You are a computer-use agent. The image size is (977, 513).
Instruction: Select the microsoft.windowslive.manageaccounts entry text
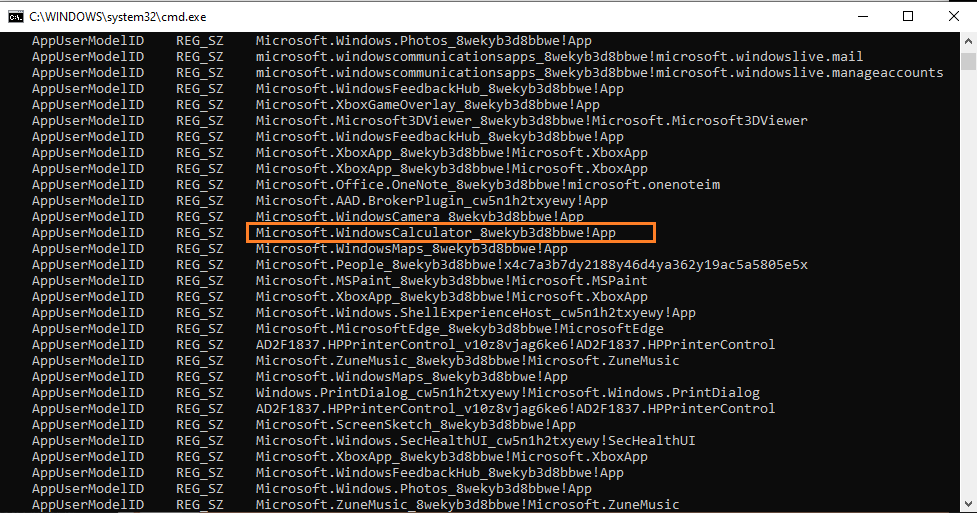(x=599, y=73)
